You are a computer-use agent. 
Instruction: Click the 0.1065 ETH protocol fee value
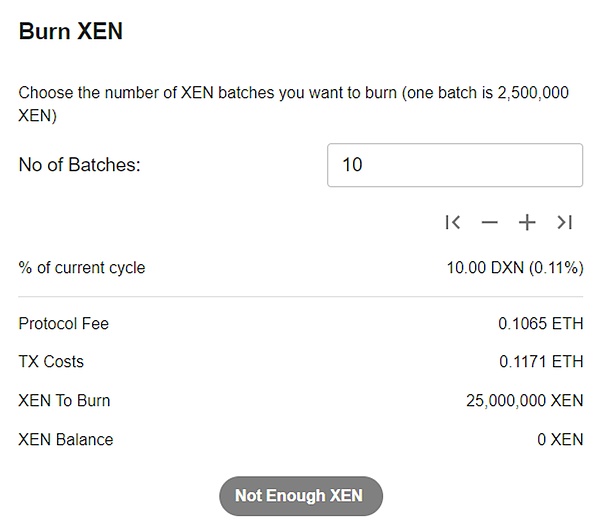[x=541, y=324]
